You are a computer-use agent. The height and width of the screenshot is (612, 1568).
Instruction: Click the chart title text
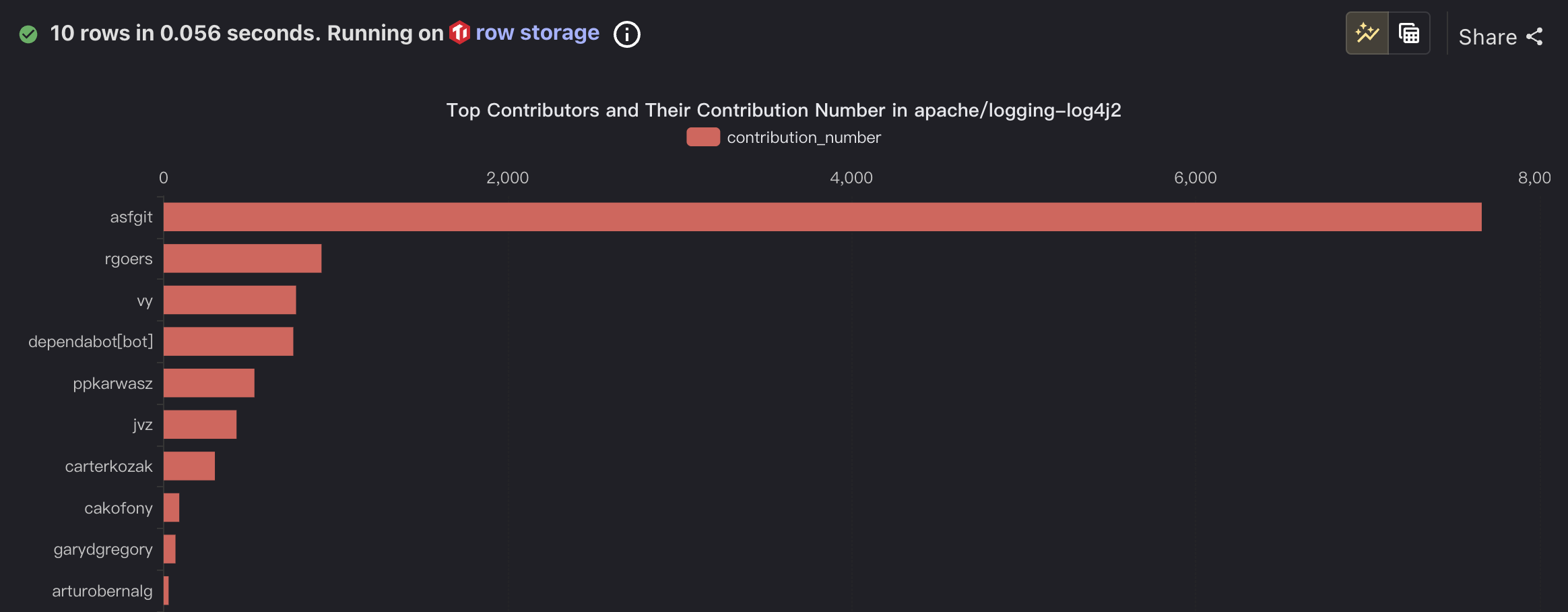(783, 110)
